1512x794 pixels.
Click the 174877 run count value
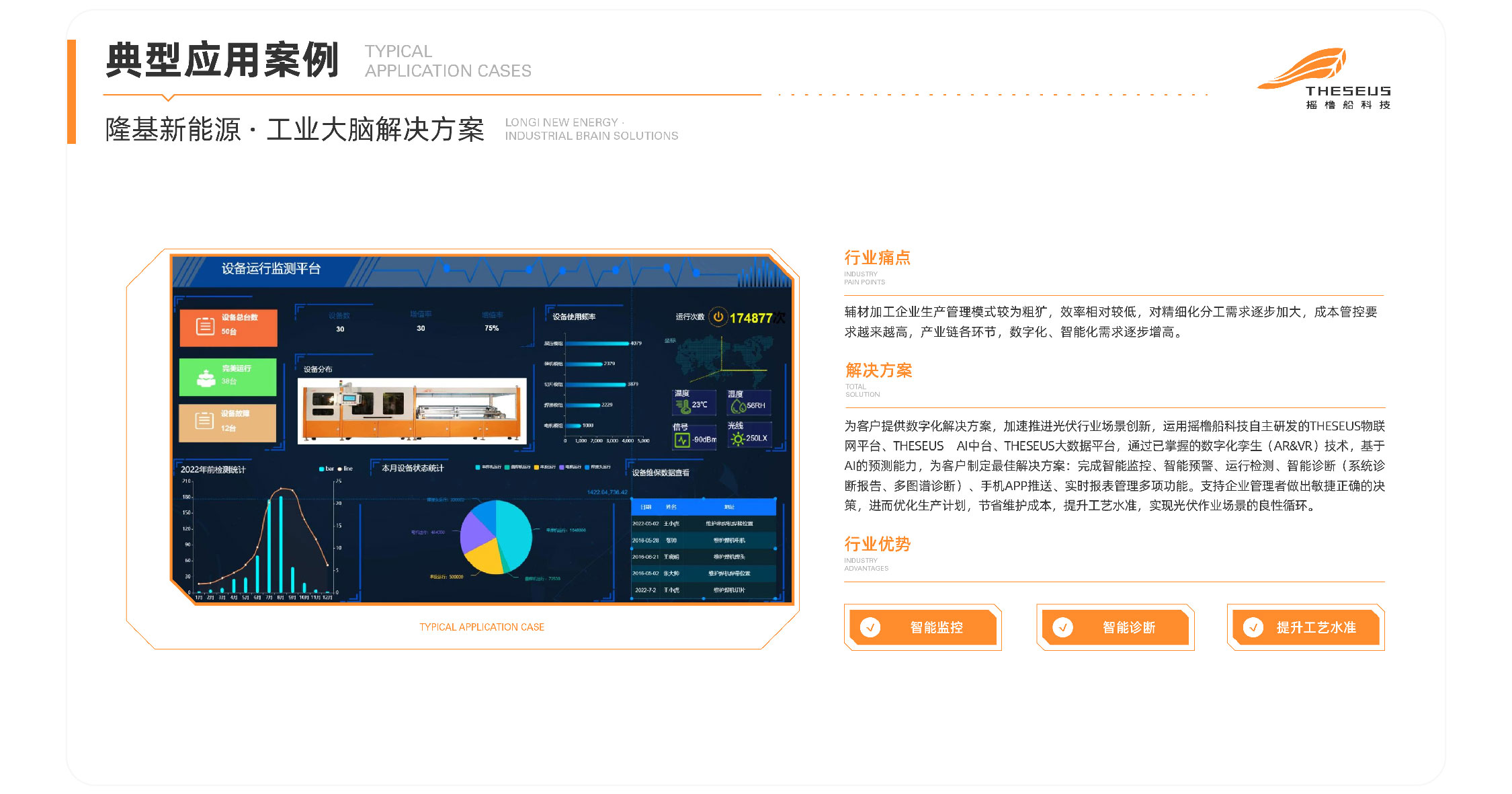751,318
